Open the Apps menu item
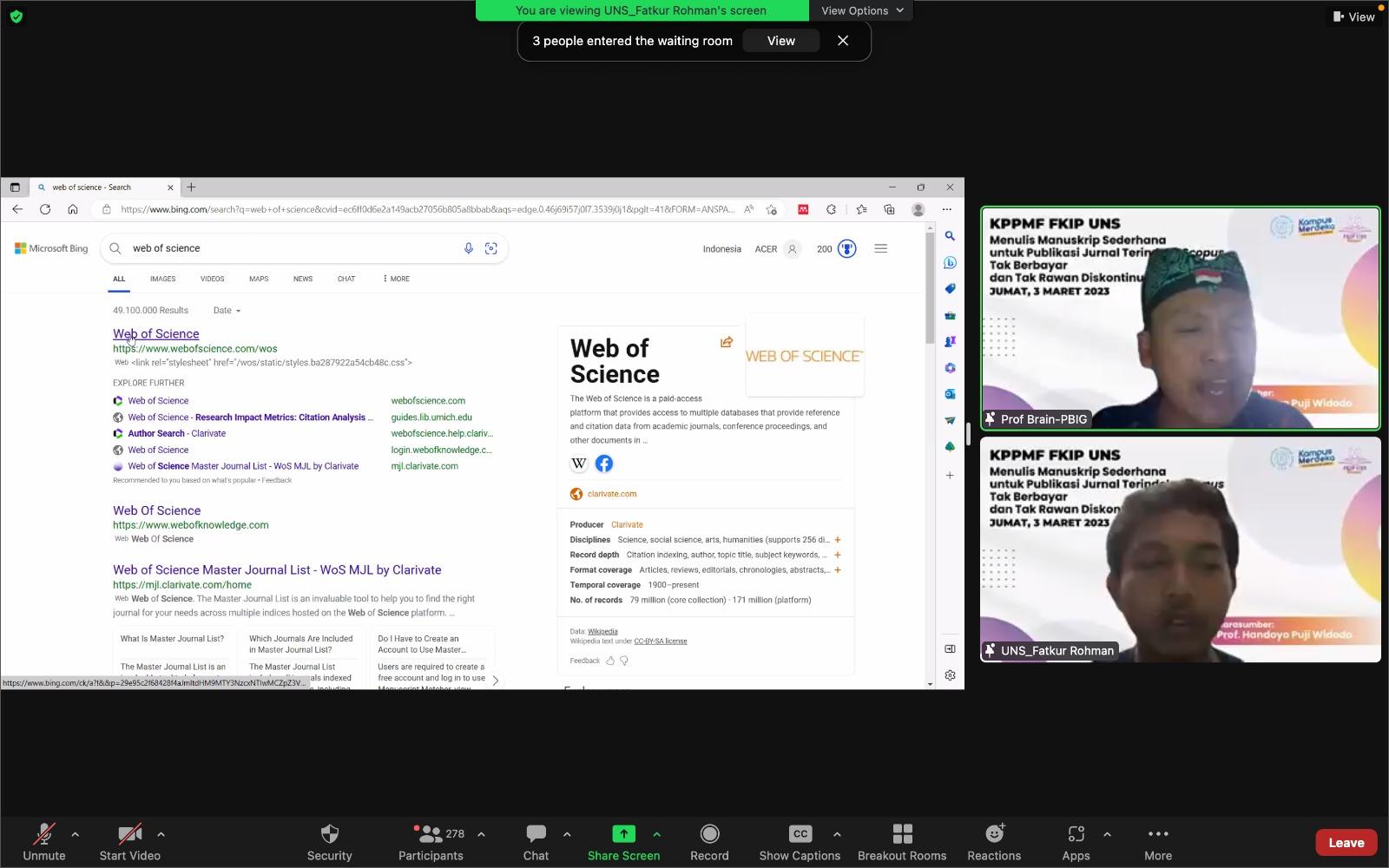This screenshot has width=1389, height=868. click(x=1076, y=835)
